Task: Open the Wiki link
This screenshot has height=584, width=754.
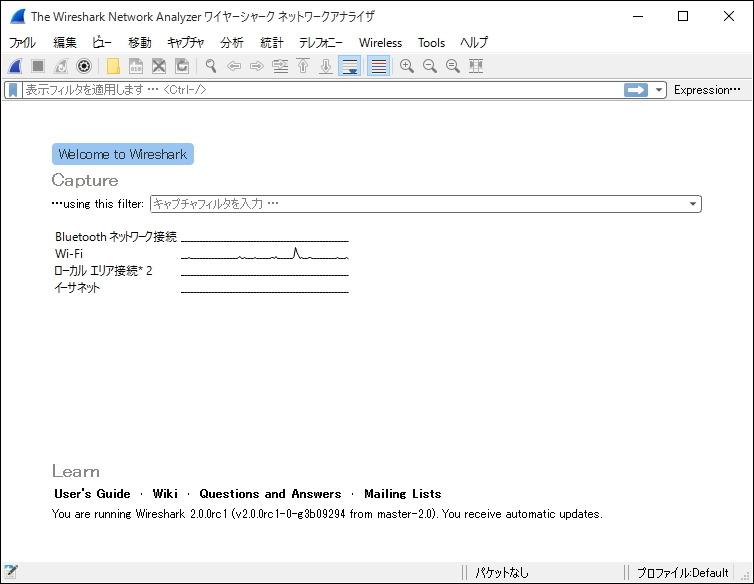Action: coord(165,494)
